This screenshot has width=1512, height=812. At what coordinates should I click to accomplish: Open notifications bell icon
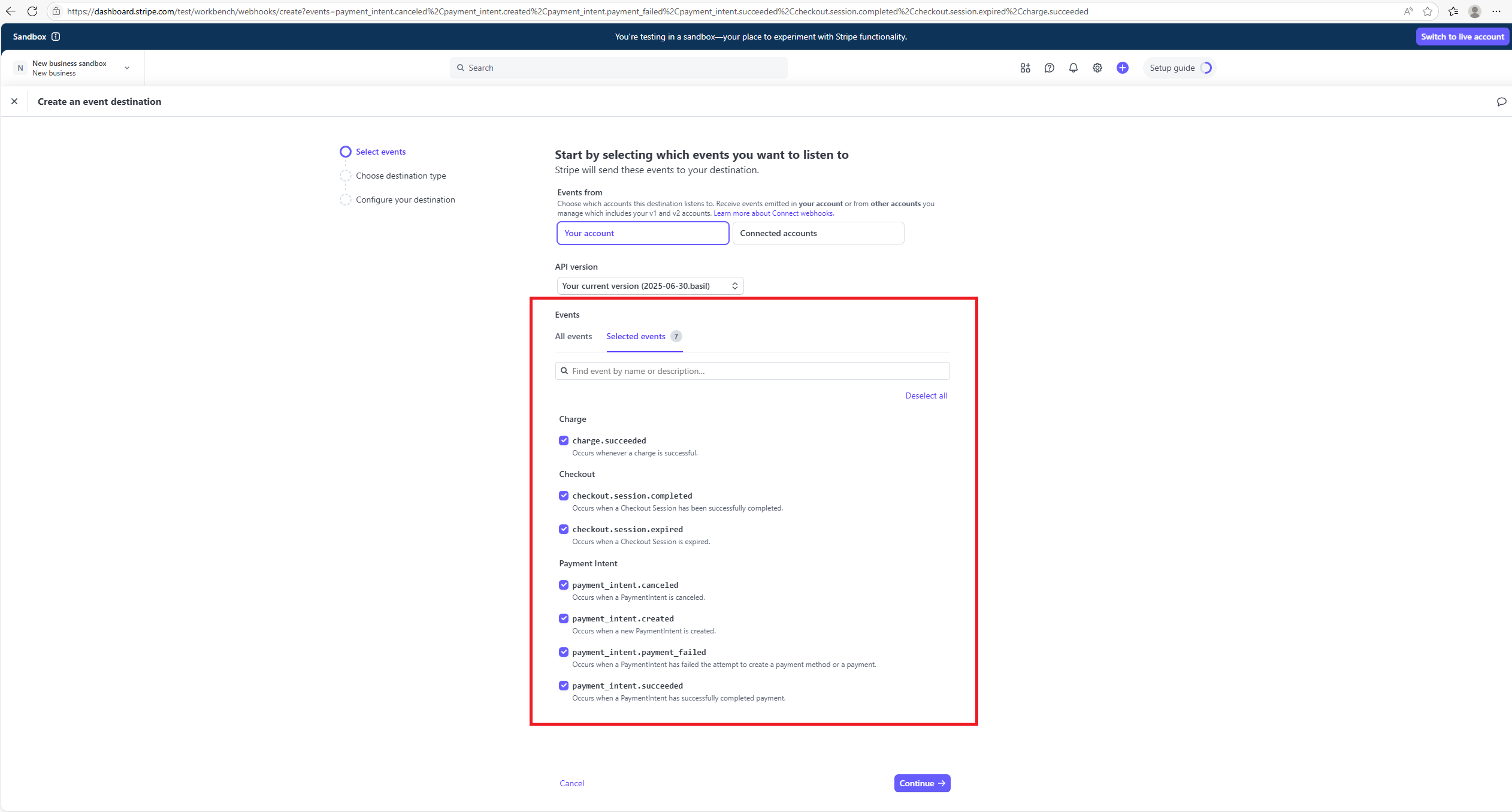pyautogui.click(x=1073, y=68)
